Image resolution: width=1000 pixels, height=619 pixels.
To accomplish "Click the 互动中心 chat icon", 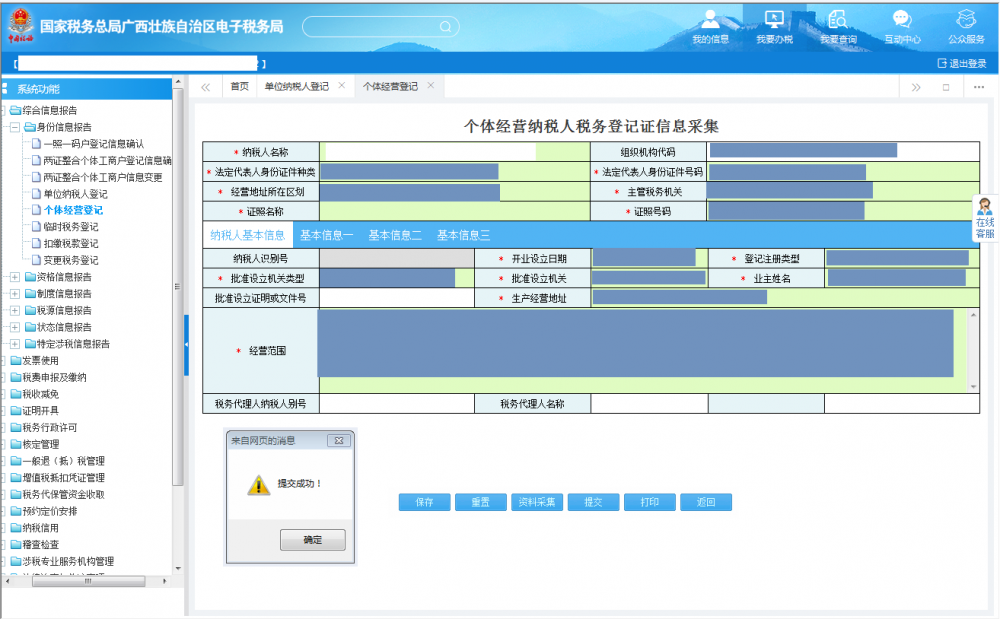I will tap(902, 26).
